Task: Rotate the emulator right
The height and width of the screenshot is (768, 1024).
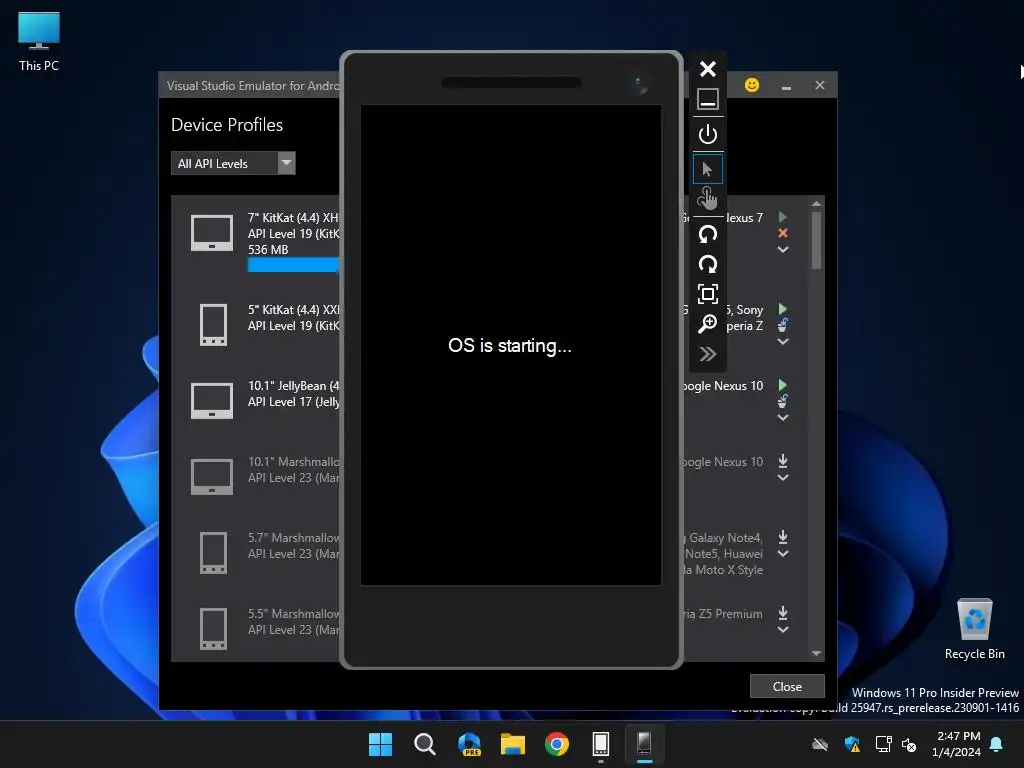Action: tap(707, 264)
